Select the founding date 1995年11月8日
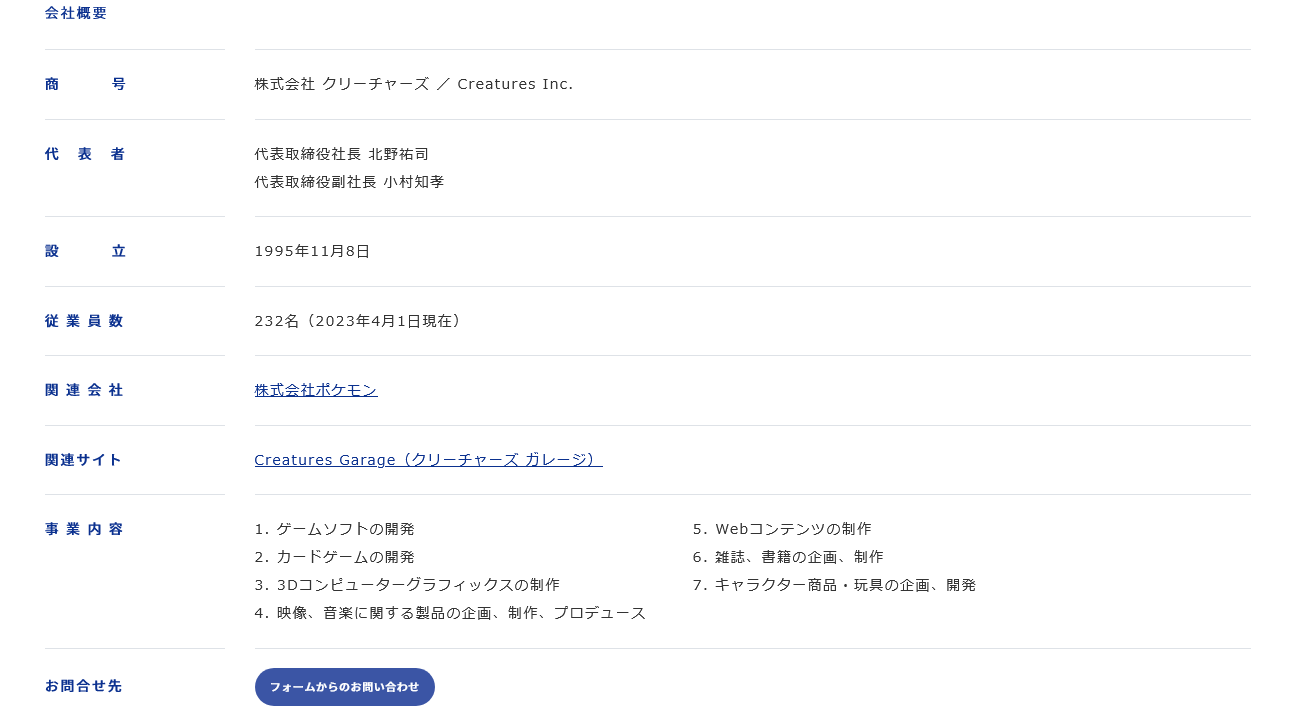Image resolution: width=1293 pixels, height=719 pixels. 312,251
